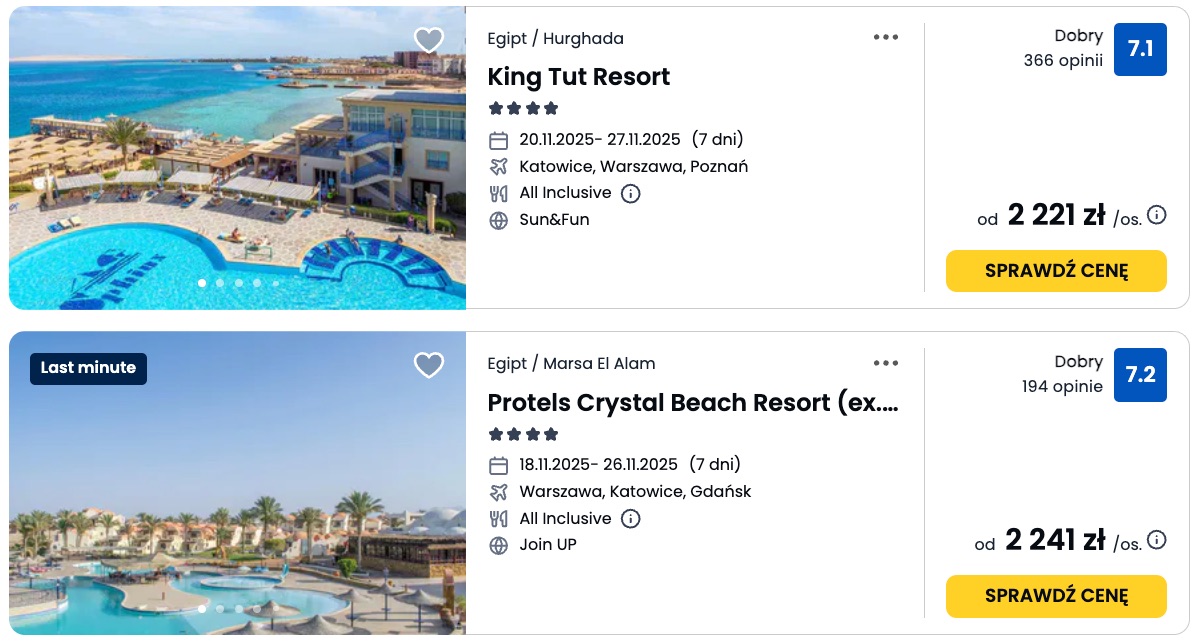Click the globe icon next to Sun&Fun operator

497,218
